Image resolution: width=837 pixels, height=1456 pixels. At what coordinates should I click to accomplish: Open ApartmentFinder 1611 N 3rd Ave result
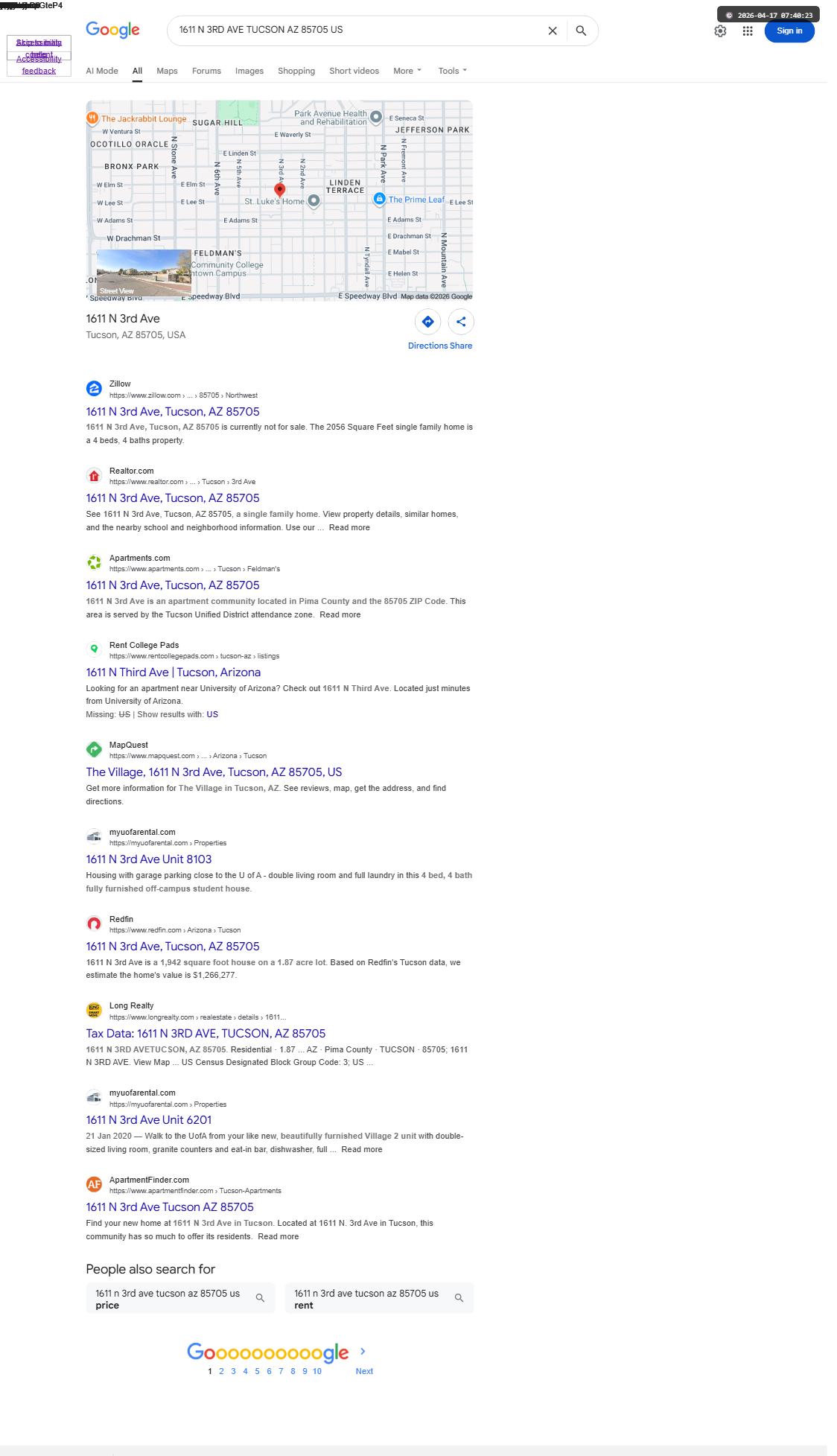point(170,1207)
